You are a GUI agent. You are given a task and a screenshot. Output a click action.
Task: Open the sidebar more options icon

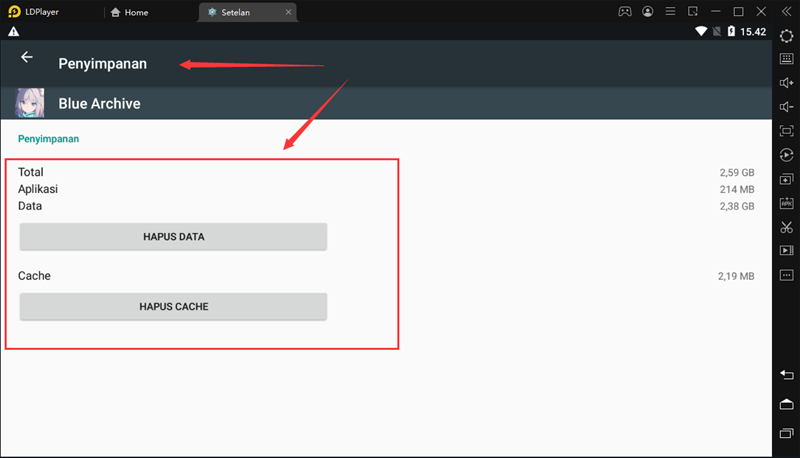[x=786, y=275]
